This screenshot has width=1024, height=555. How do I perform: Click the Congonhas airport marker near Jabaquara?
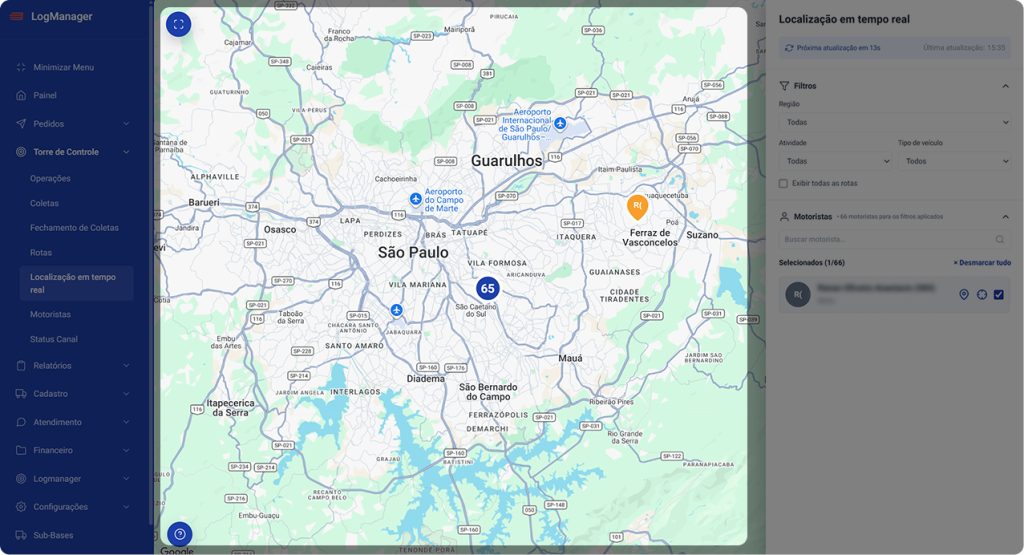396,310
